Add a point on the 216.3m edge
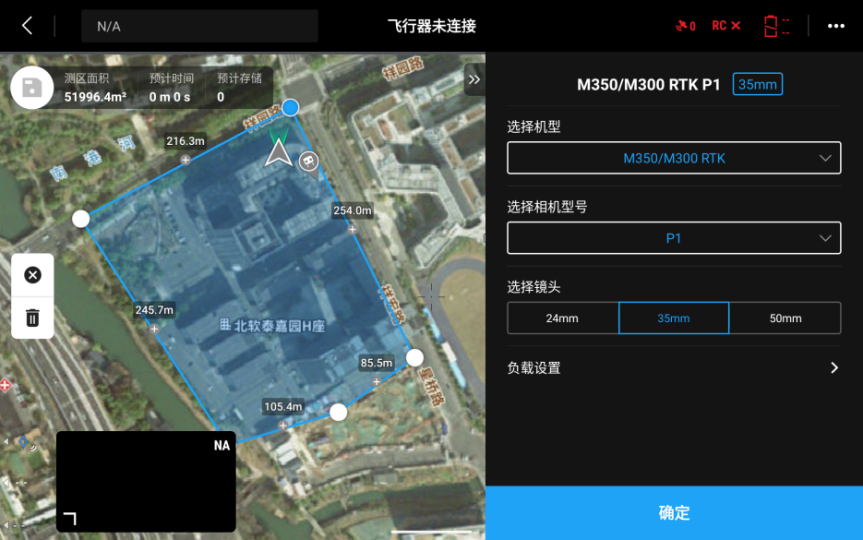 tap(185, 160)
